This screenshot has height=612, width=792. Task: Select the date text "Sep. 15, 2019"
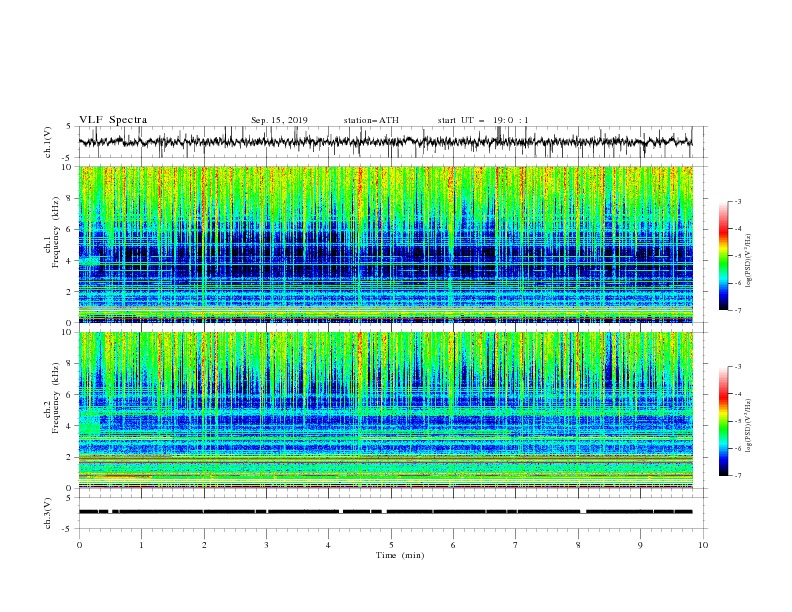pos(279,120)
